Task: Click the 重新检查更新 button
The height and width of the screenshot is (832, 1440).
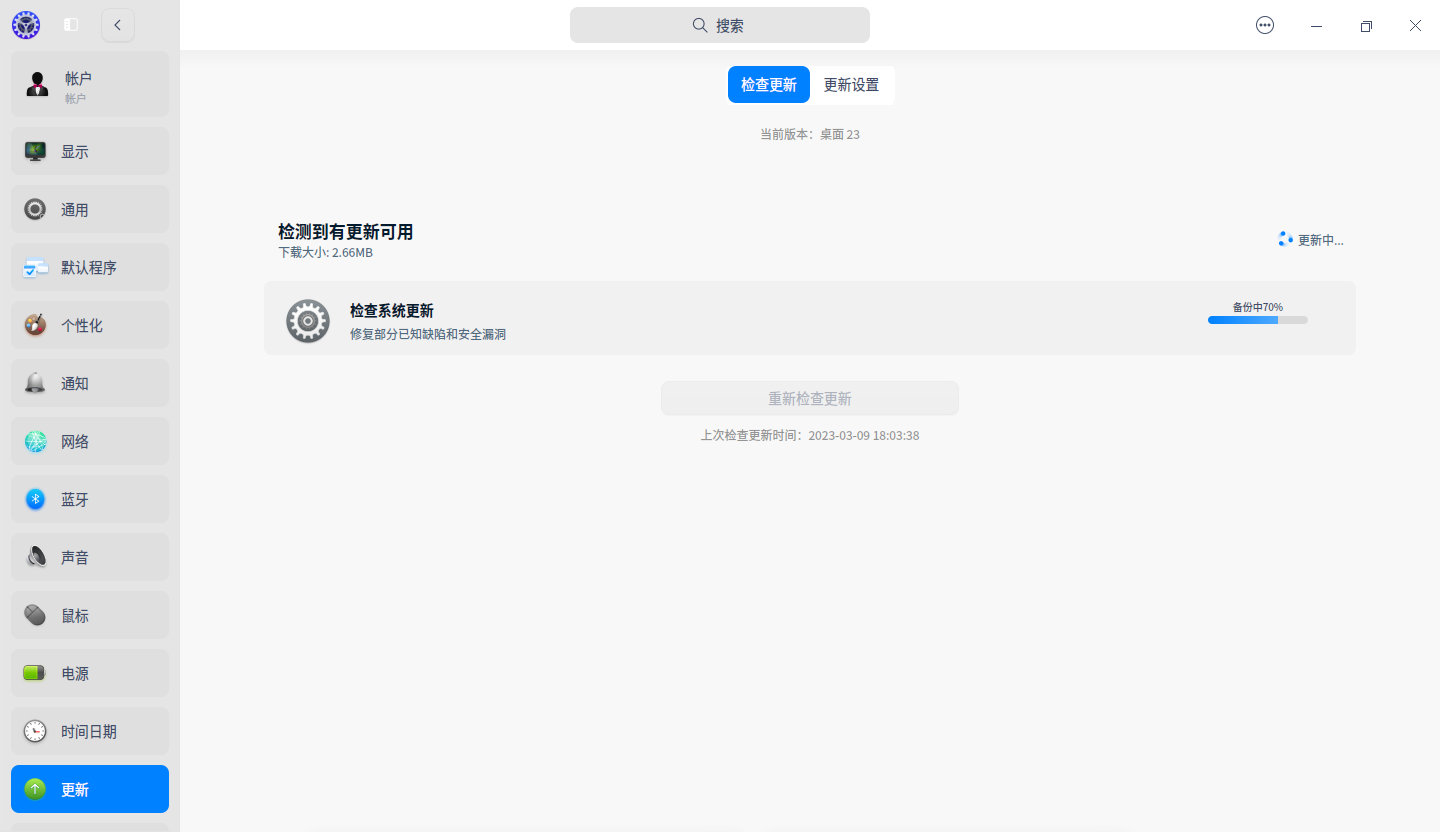Action: coord(810,398)
